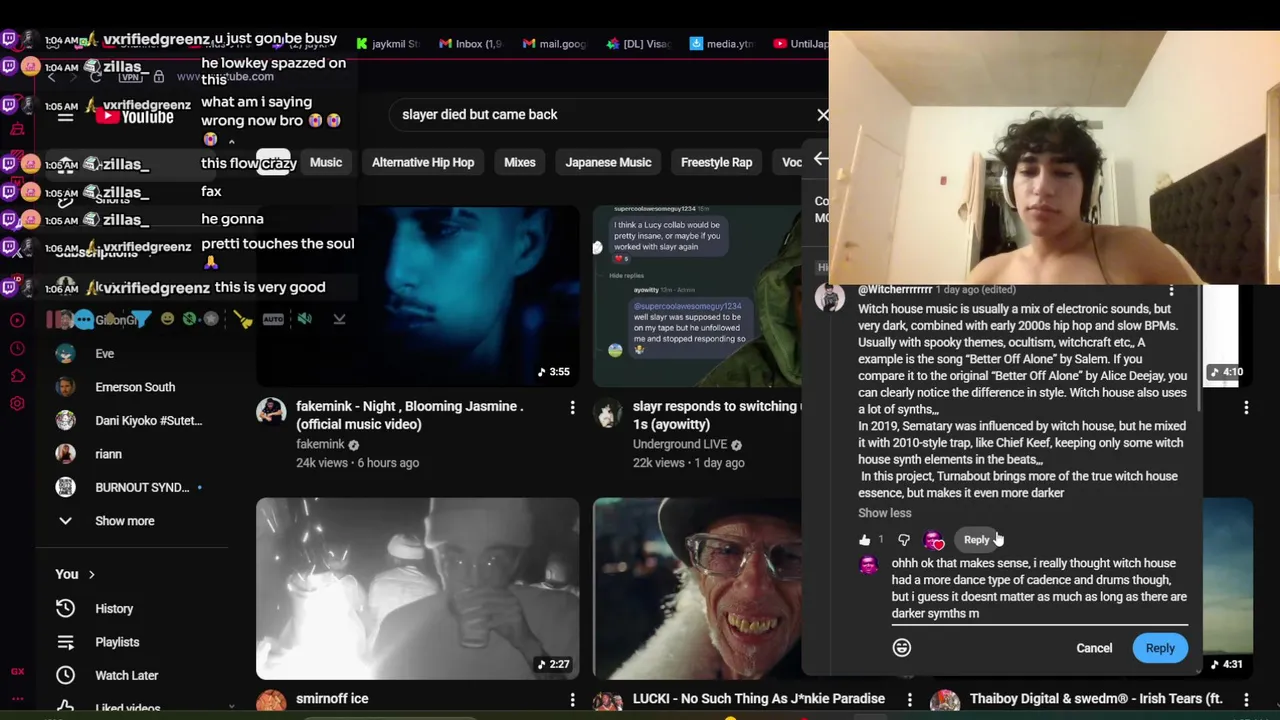Switch to the media.ytm browser tab

[721, 44]
